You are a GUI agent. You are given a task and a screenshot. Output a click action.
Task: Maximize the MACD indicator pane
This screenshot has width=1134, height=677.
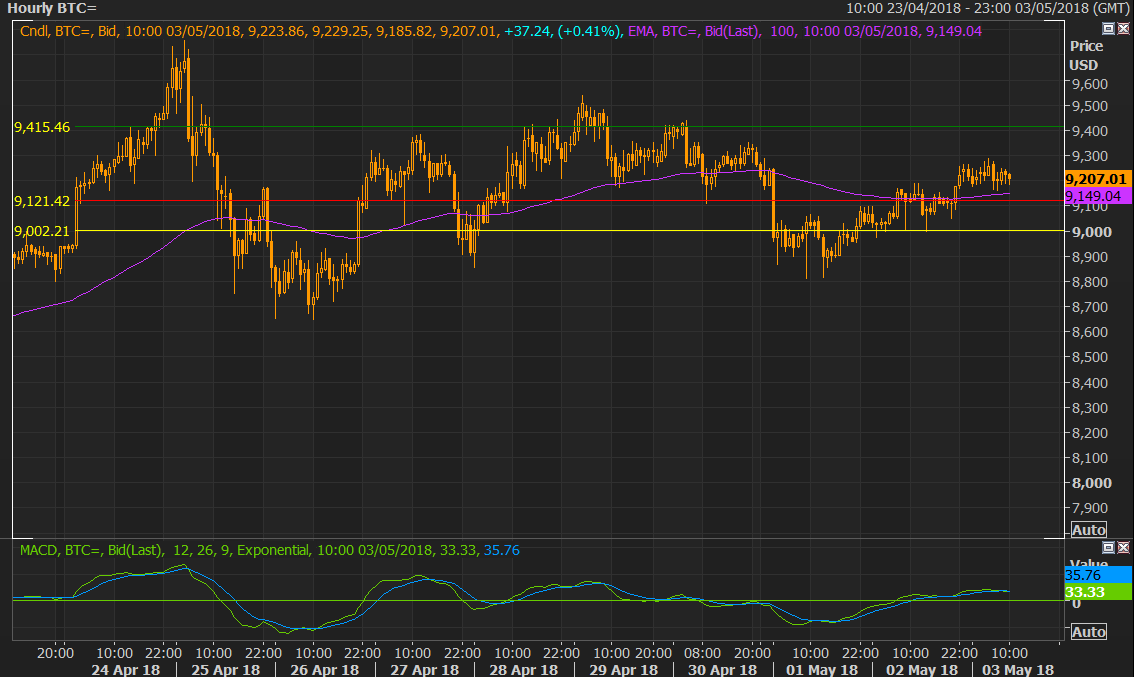pyautogui.click(x=1108, y=548)
